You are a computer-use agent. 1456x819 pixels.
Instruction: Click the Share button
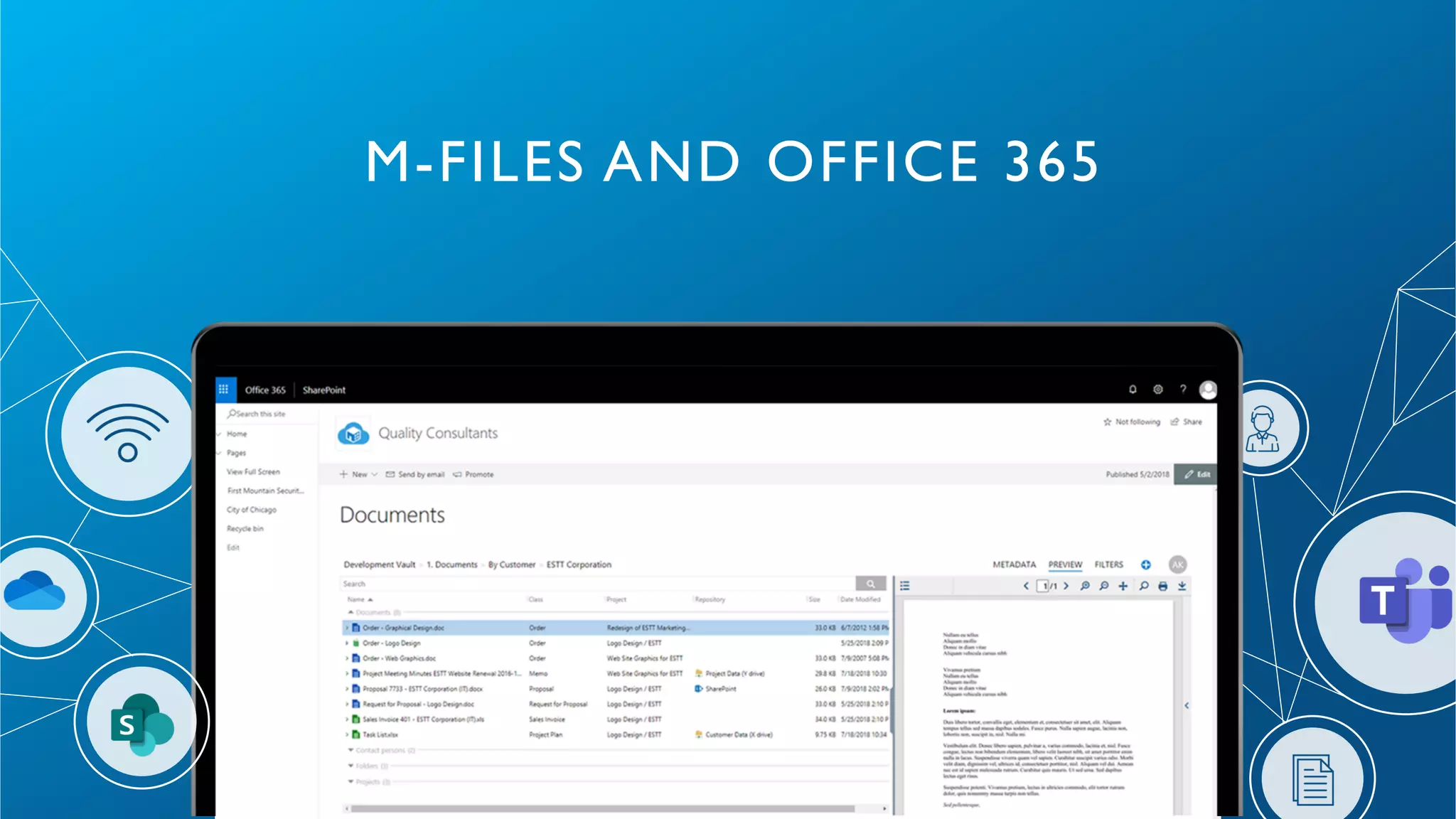pos(1187,422)
